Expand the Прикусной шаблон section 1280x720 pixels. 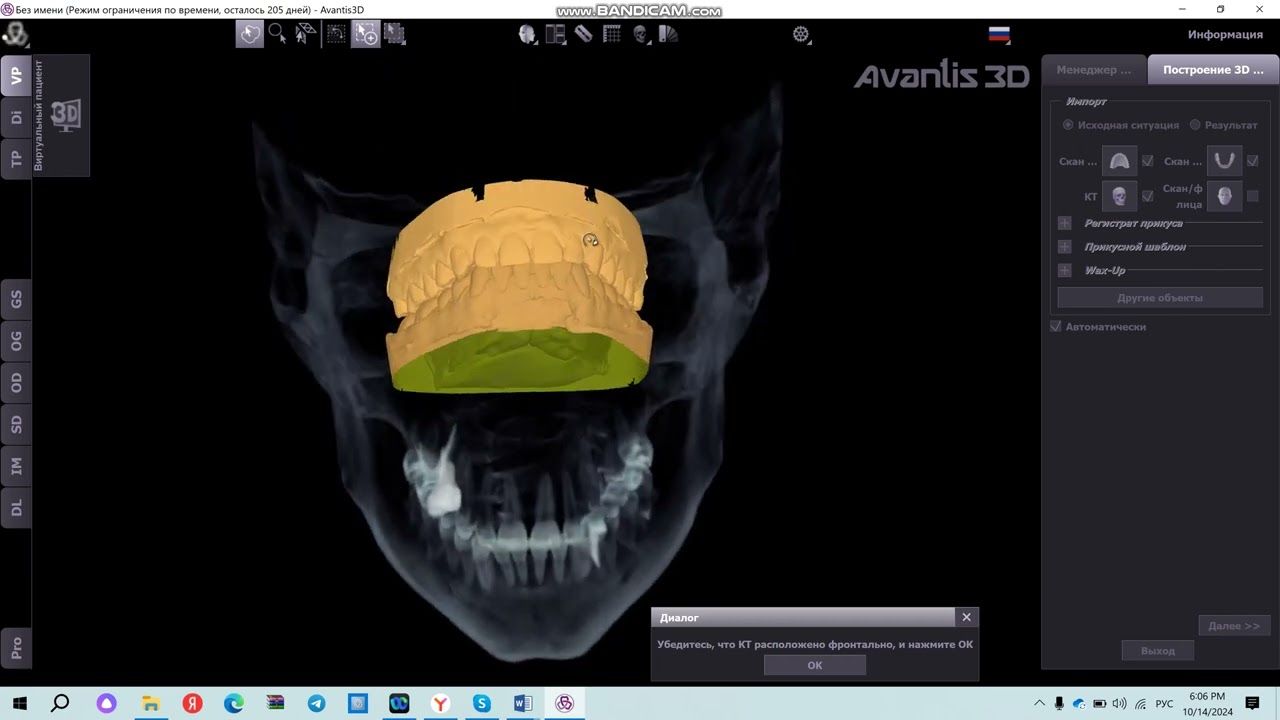(1064, 247)
